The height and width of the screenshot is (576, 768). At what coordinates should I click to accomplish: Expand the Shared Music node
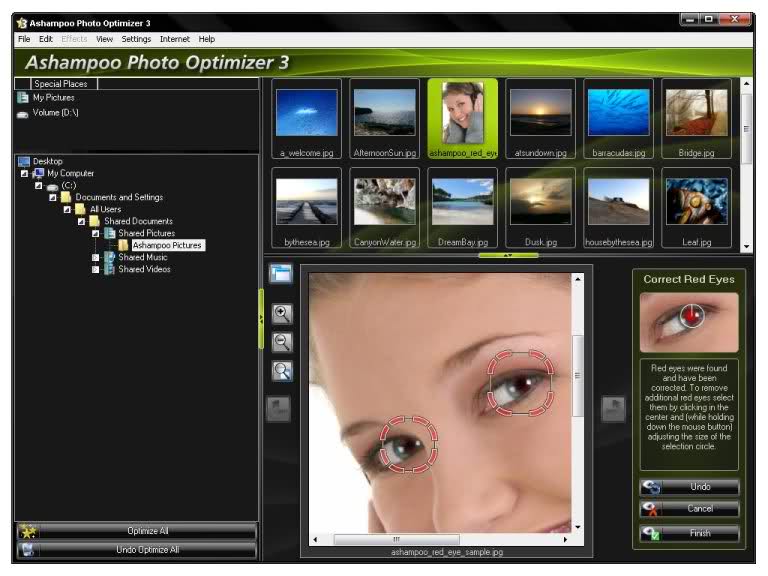point(96,257)
